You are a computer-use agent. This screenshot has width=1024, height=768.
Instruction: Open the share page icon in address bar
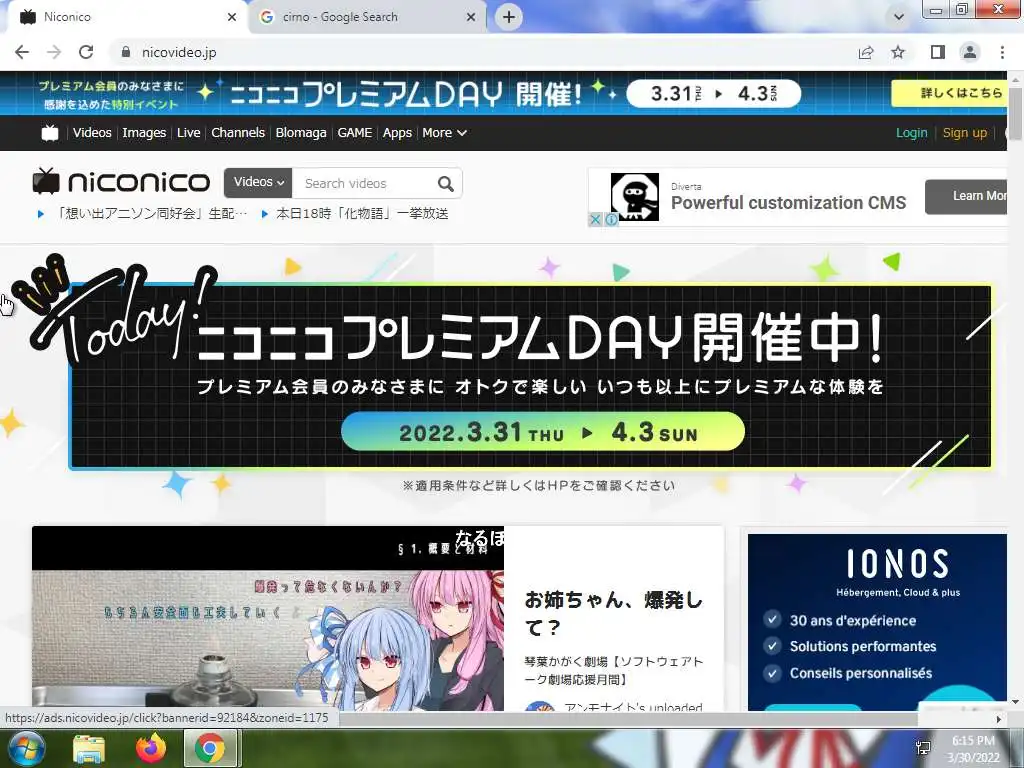pos(866,52)
